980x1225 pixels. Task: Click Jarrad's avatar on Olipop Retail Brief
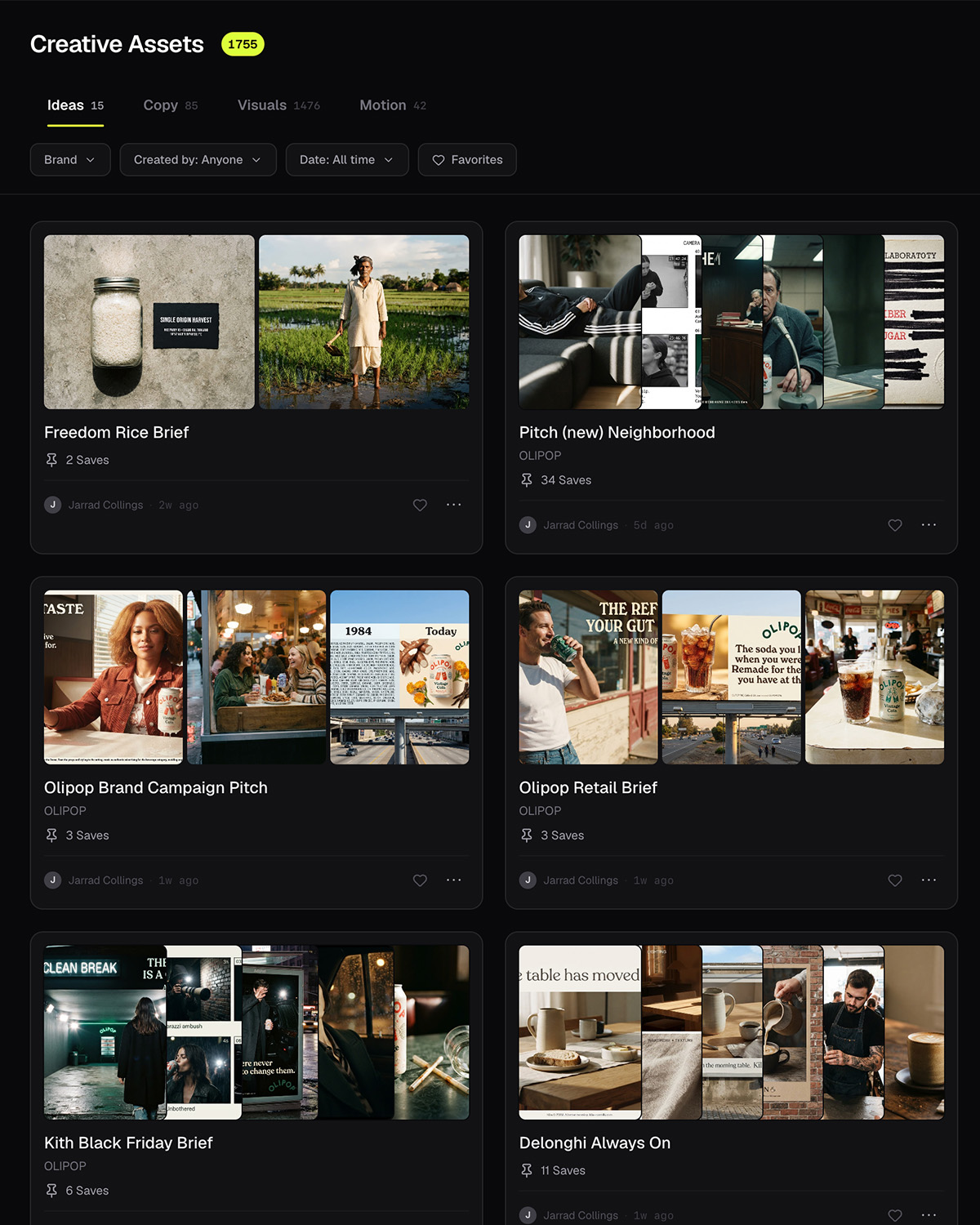pyautogui.click(x=528, y=880)
